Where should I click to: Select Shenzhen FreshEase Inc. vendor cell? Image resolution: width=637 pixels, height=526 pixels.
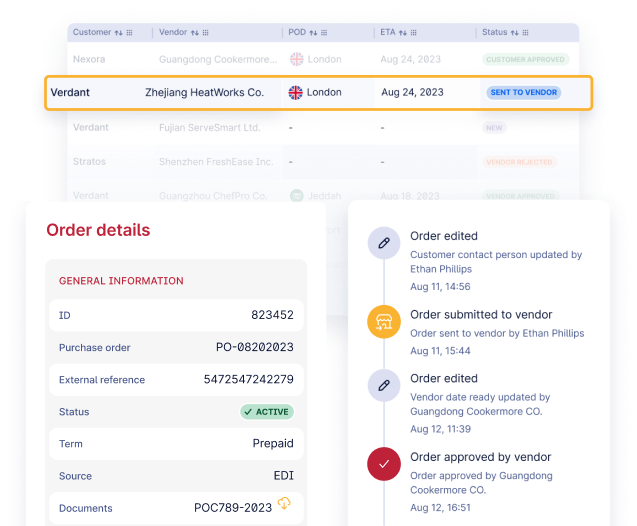[x=216, y=162]
